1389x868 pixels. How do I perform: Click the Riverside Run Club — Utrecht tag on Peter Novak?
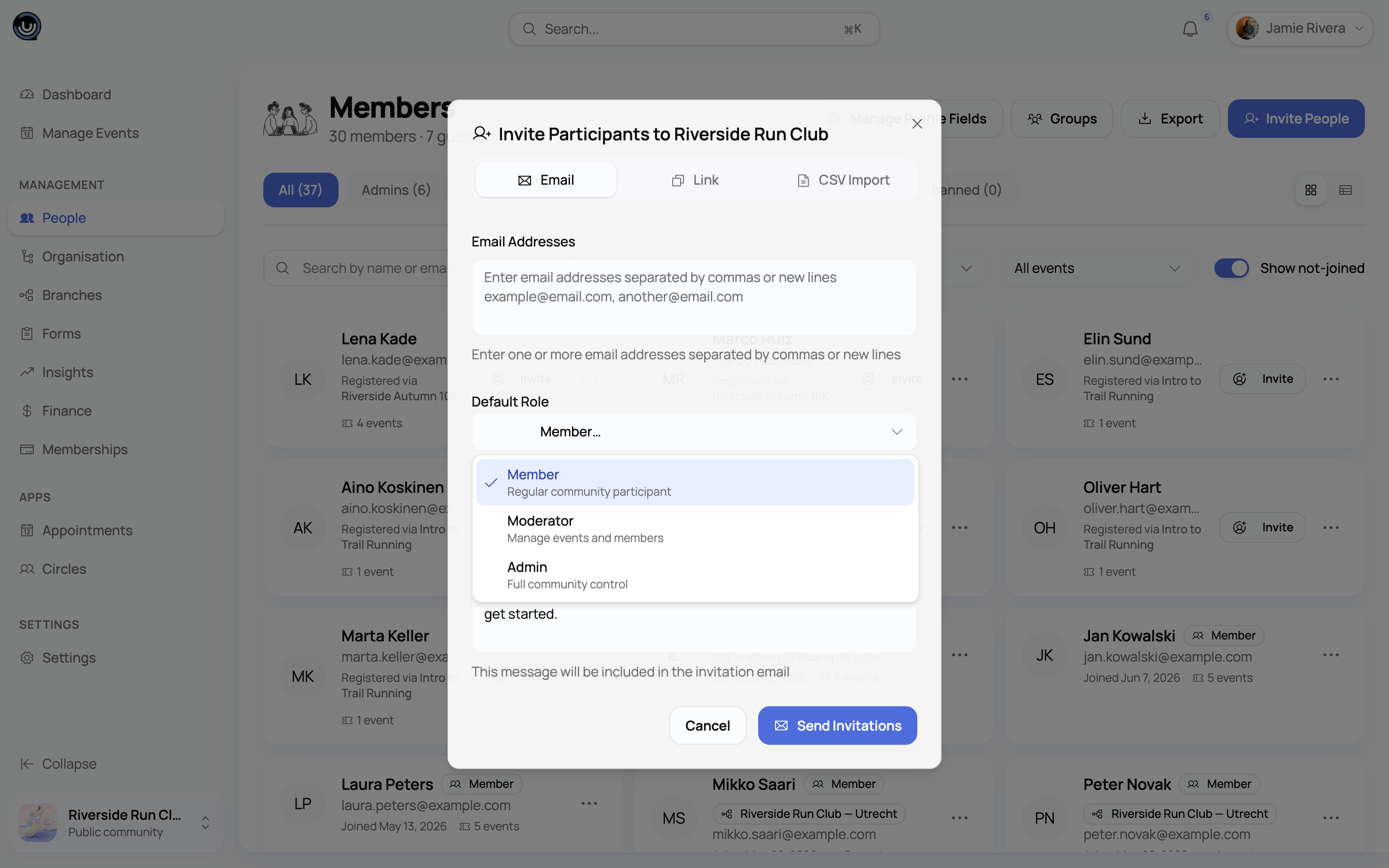click(1180, 814)
